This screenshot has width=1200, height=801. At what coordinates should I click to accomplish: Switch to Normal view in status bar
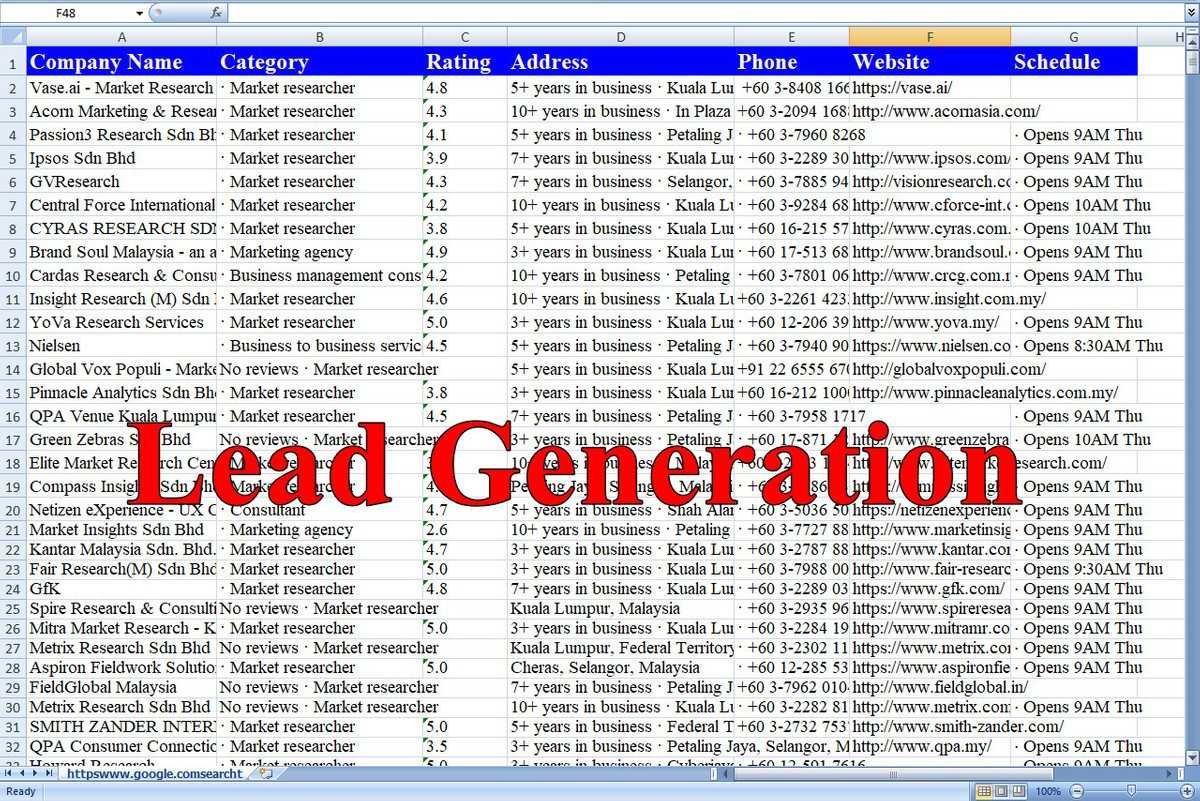tap(982, 790)
